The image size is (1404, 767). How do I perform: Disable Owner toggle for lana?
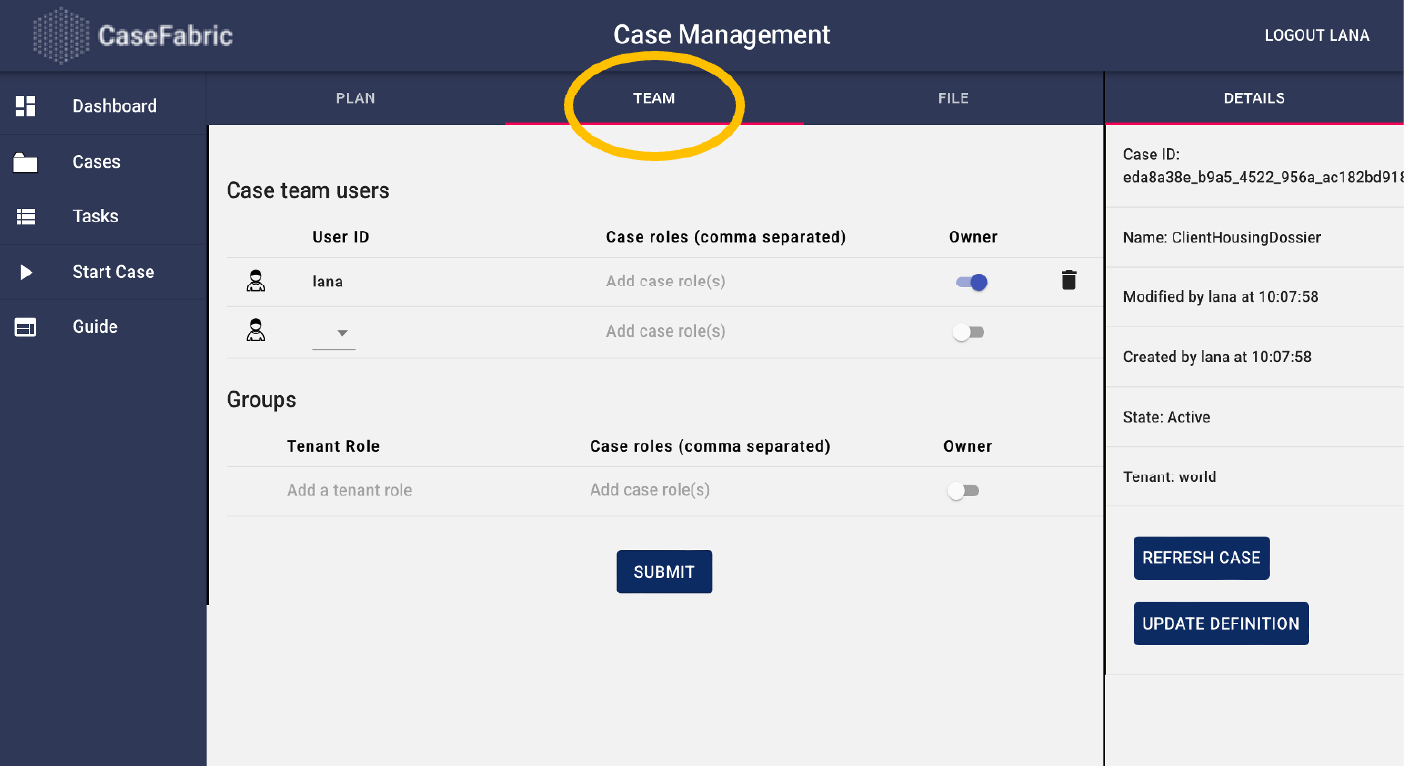click(x=971, y=282)
